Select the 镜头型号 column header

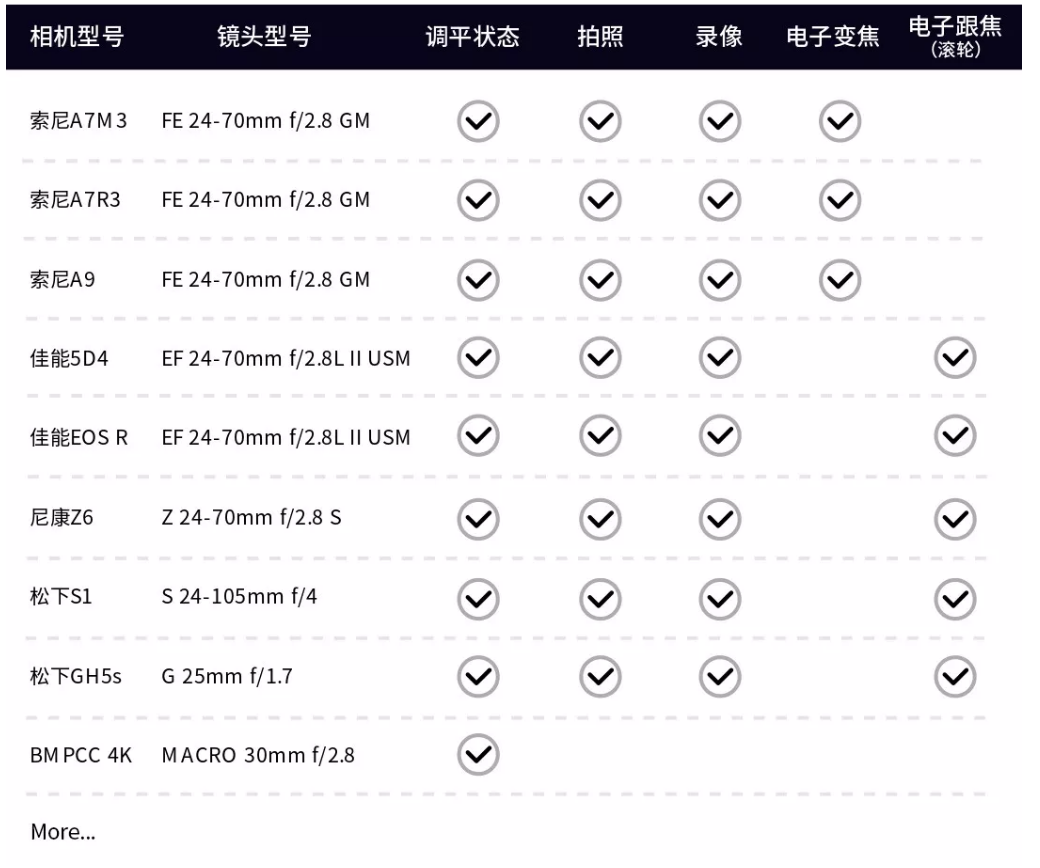[x=264, y=36]
